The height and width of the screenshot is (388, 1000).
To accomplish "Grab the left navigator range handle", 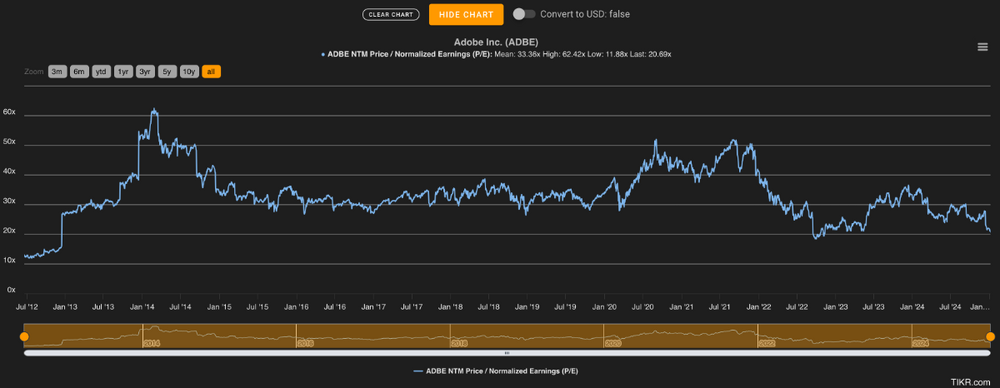I will (x=24, y=336).
